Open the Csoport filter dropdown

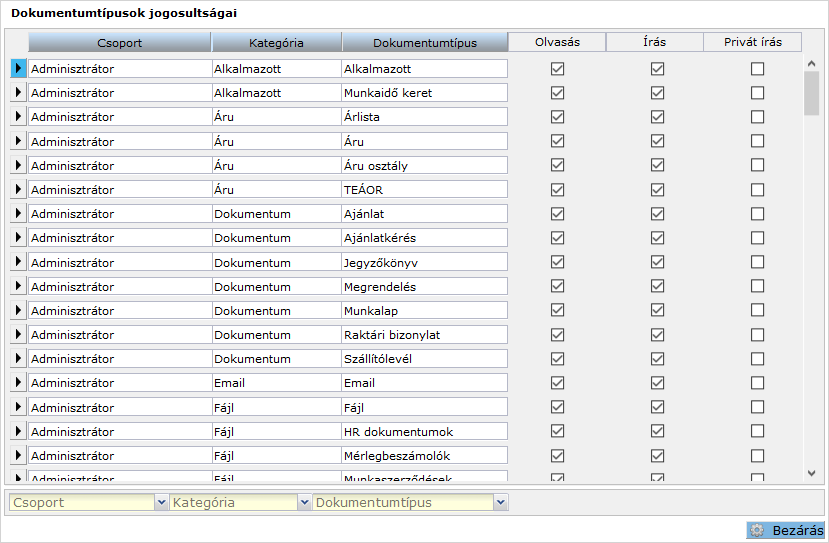pos(161,502)
